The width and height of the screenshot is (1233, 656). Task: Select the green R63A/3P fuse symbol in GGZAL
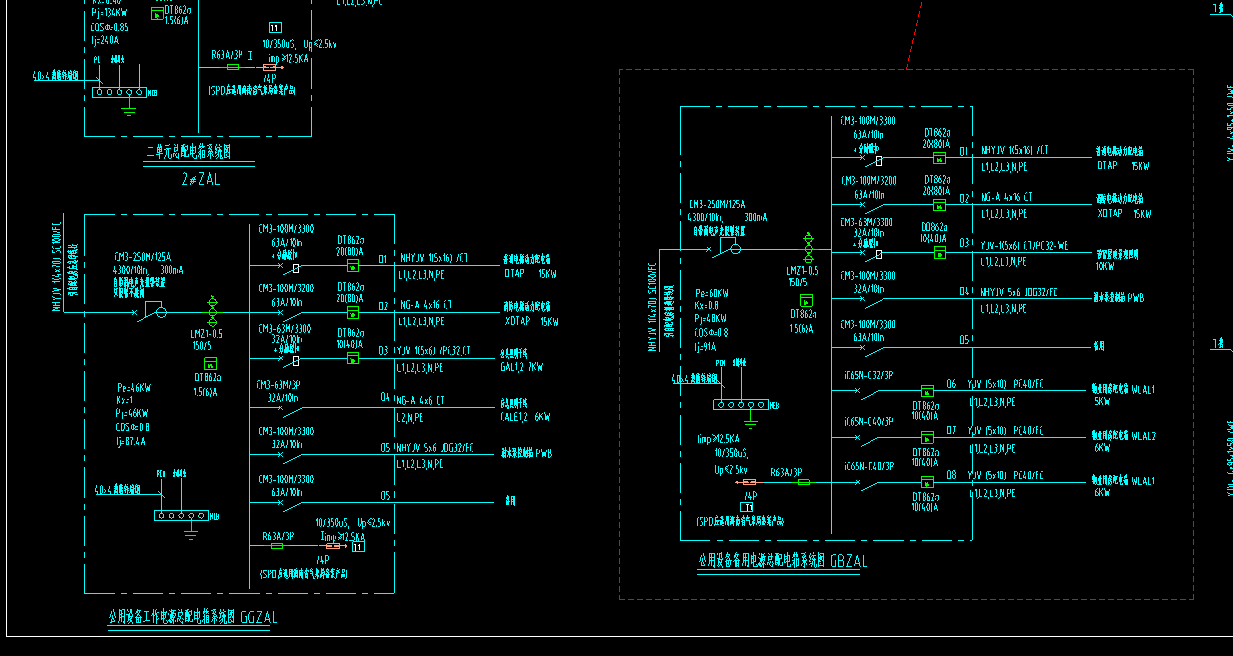tap(278, 546)
